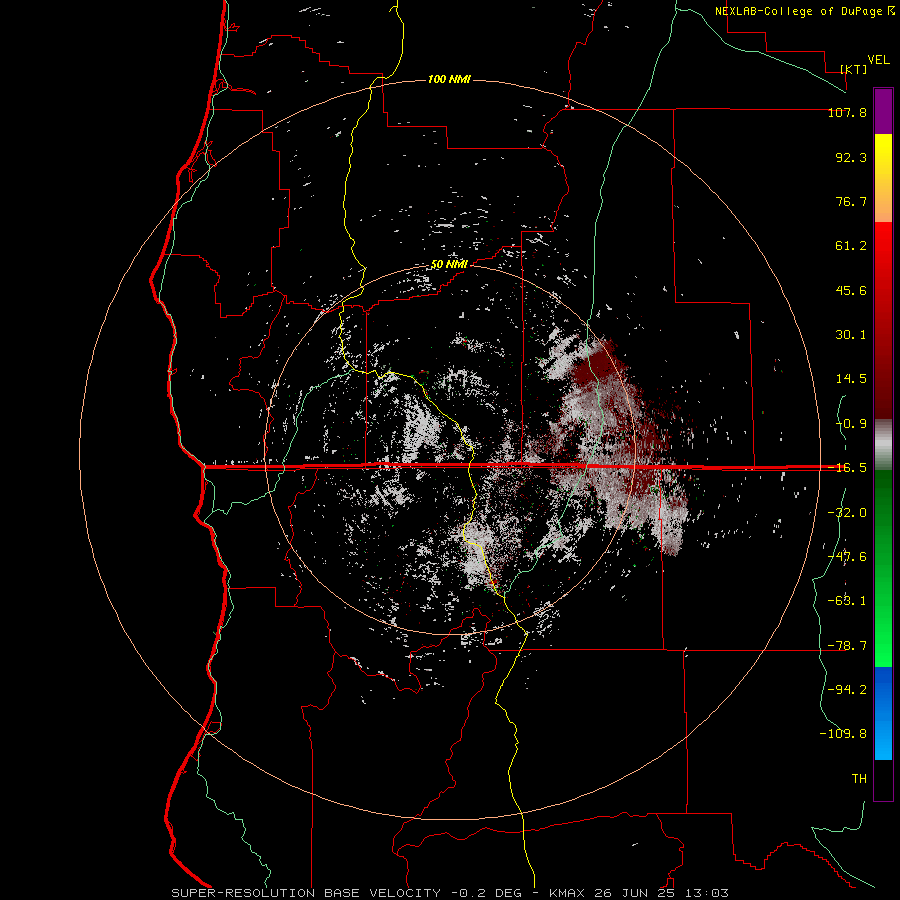Click the dark red velocity echo northeast of radar

[601, 364]
